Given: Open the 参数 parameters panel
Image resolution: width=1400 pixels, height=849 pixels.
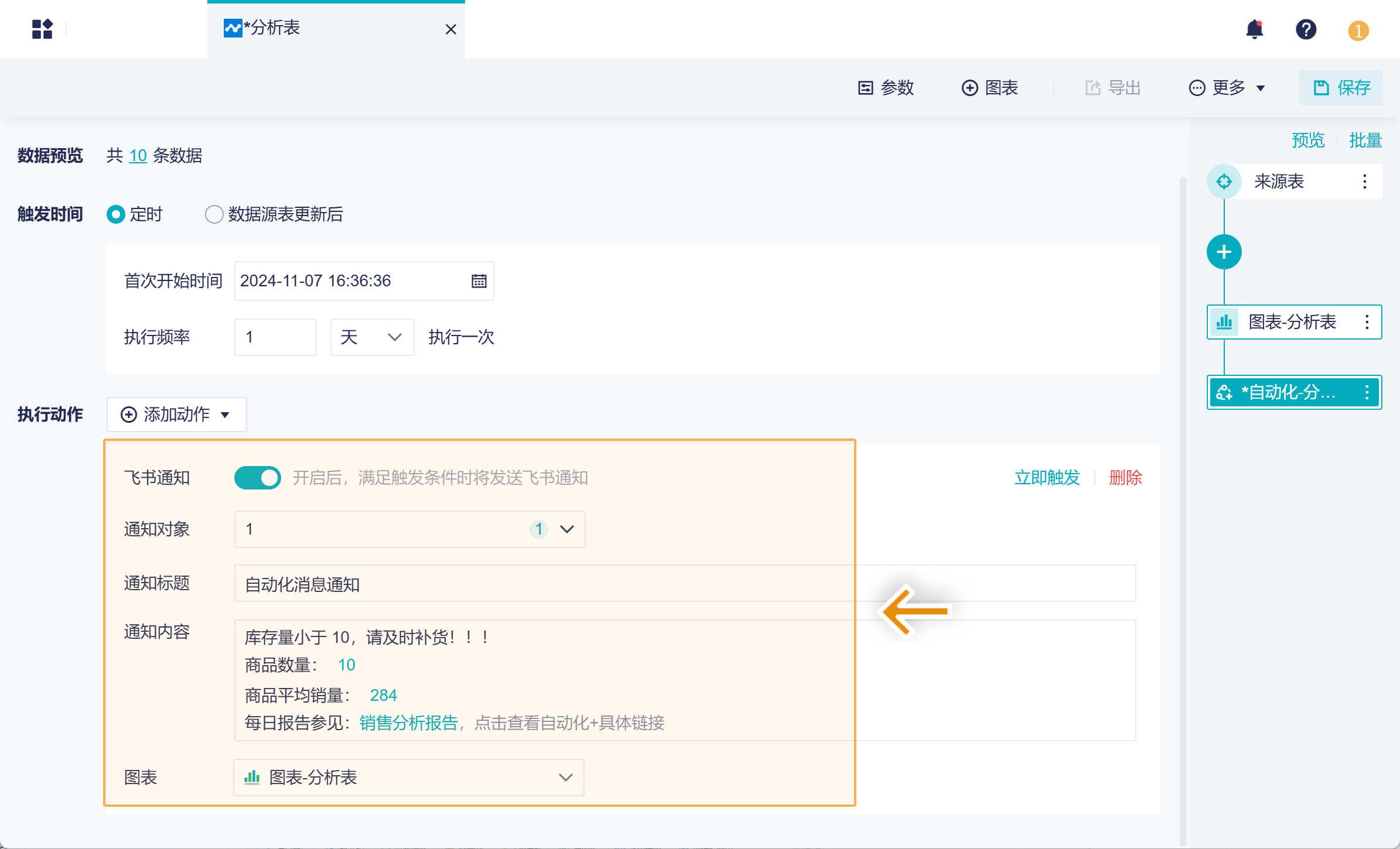Looking at the screenshot, I should tap(886, 88).
